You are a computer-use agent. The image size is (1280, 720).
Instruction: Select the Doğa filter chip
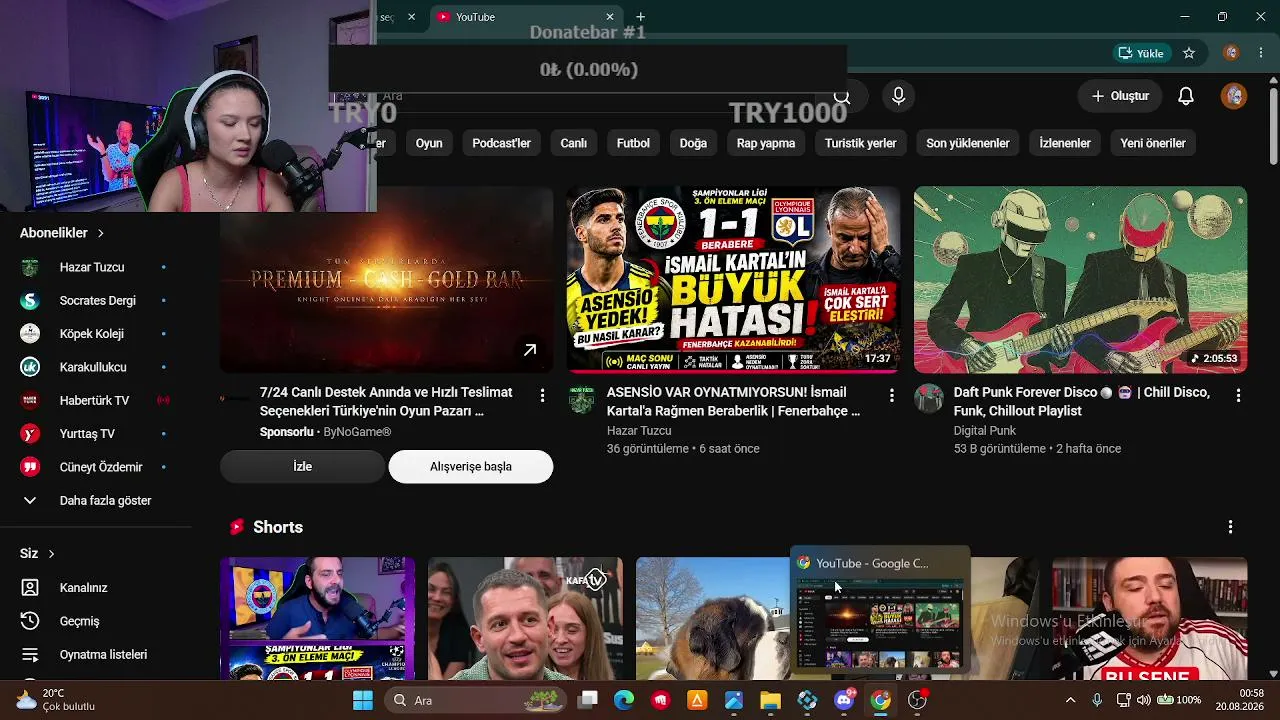693,143
